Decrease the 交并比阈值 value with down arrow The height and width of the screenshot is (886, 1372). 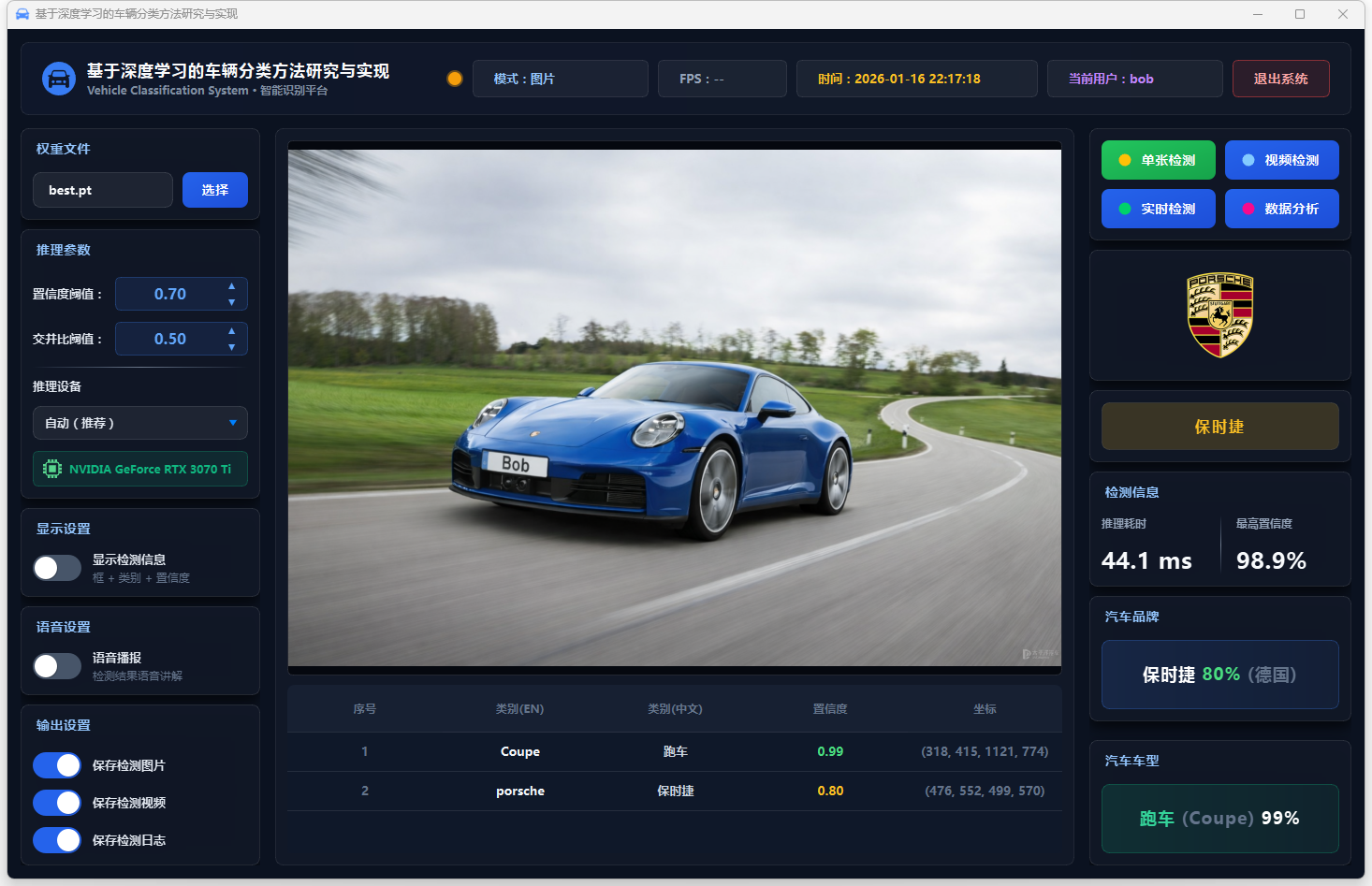tap(231, 347)
